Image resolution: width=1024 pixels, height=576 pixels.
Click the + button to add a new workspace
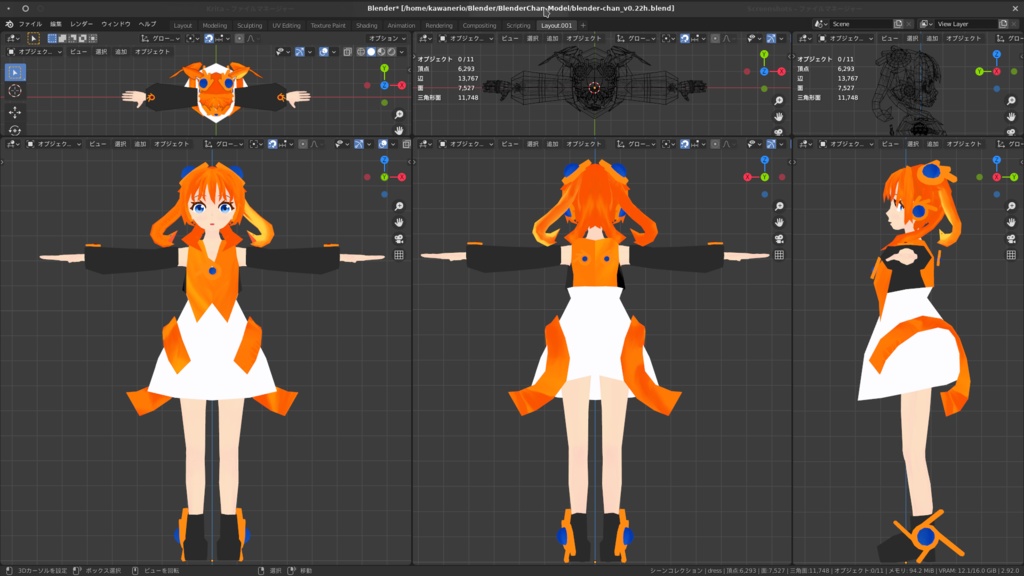click(x=583, y=25)
